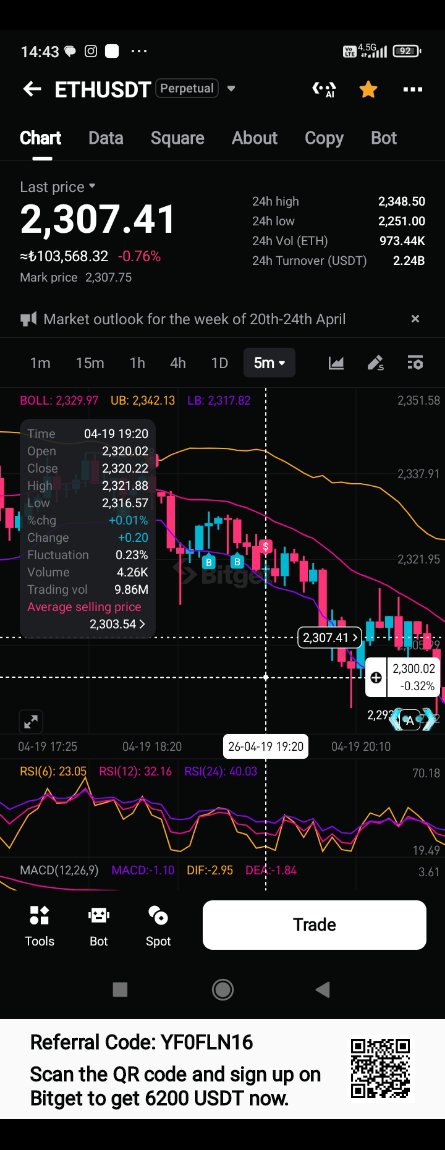Open the Bot shortcut icon

pyautogui.click(x=98, y=926)
